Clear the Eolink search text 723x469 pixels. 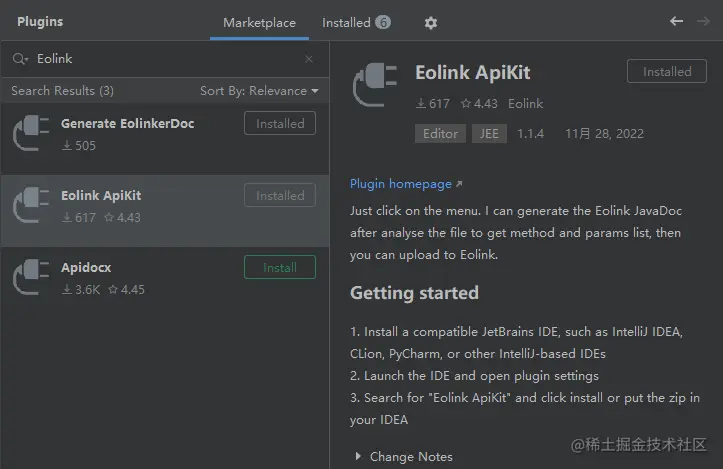[x=308, y=59]
